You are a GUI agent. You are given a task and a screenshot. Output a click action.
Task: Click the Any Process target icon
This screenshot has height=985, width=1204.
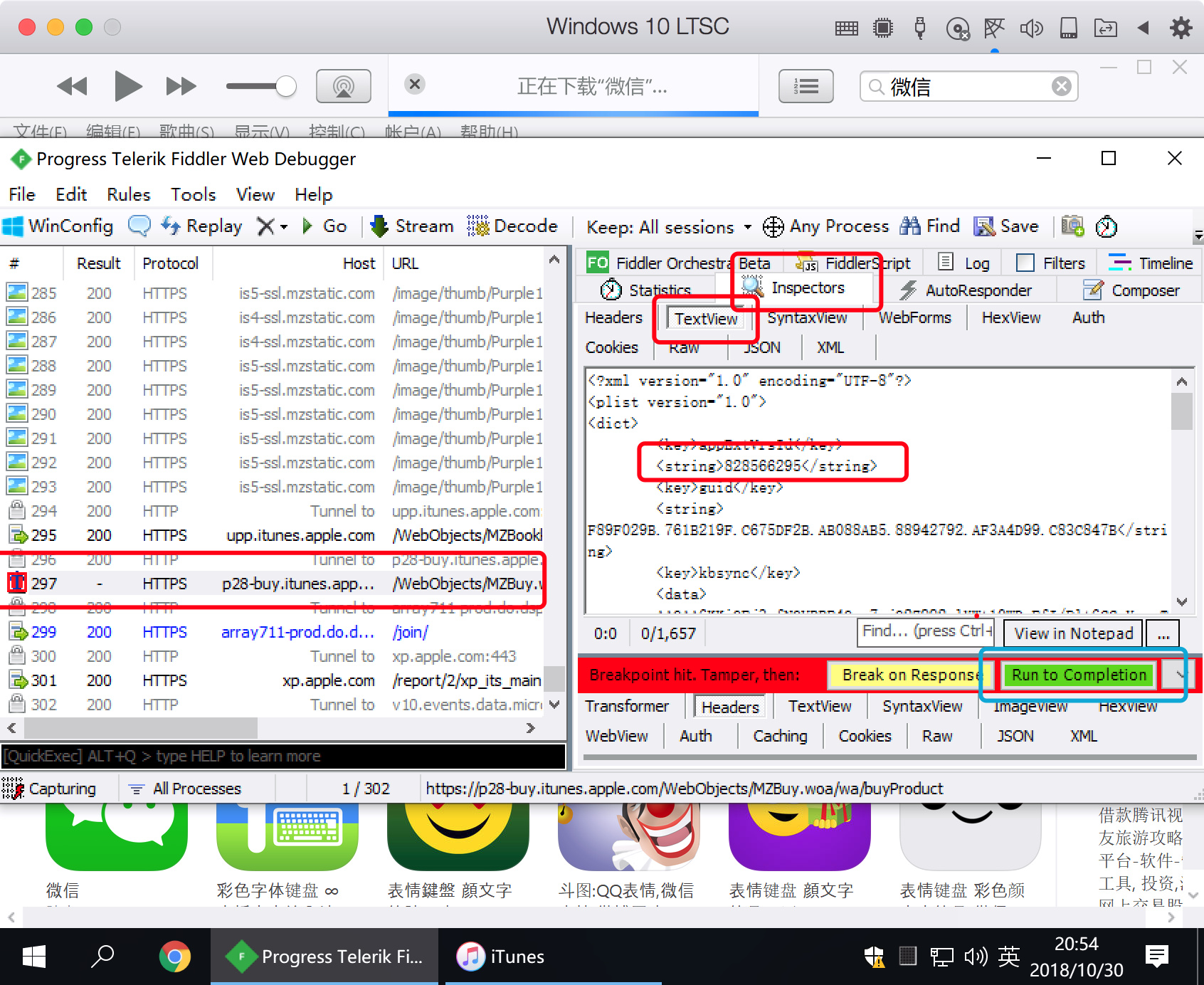click(x=773, y=227)
